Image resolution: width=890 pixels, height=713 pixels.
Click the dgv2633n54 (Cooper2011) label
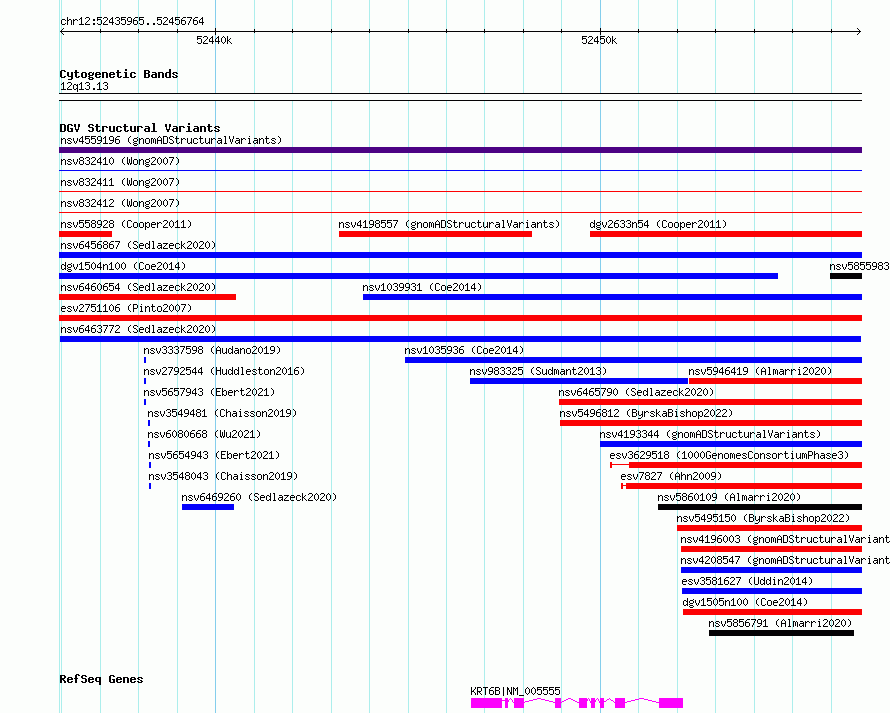658,224
